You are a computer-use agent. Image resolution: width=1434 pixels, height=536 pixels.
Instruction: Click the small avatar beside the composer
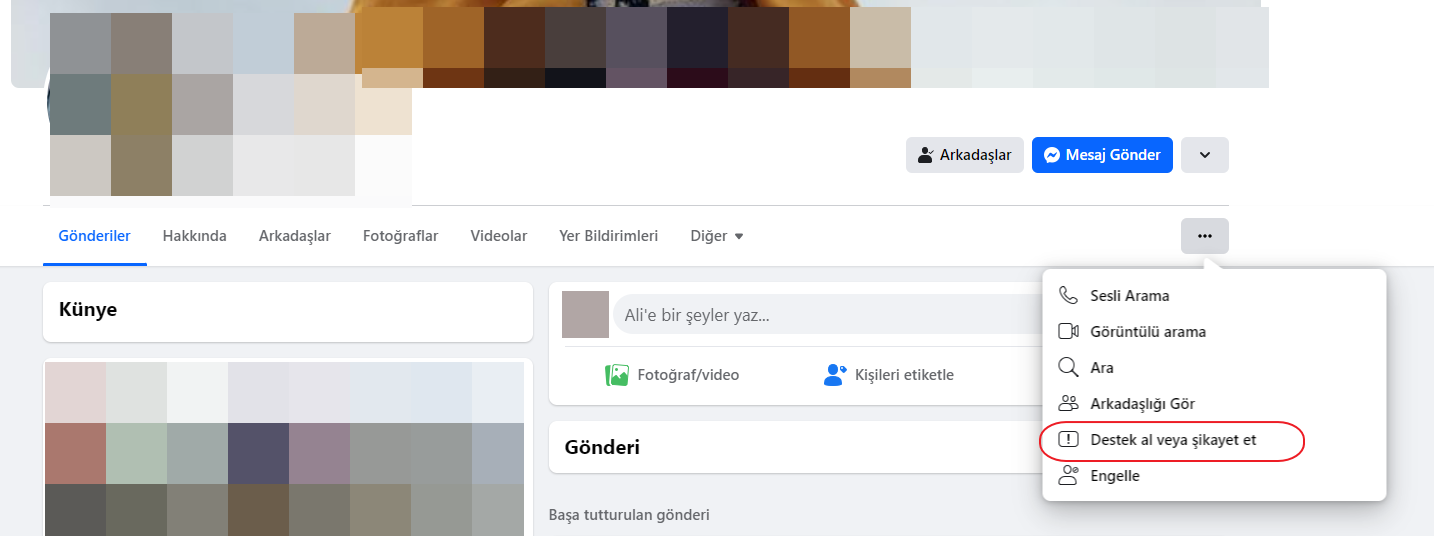(x=585, y=314)
